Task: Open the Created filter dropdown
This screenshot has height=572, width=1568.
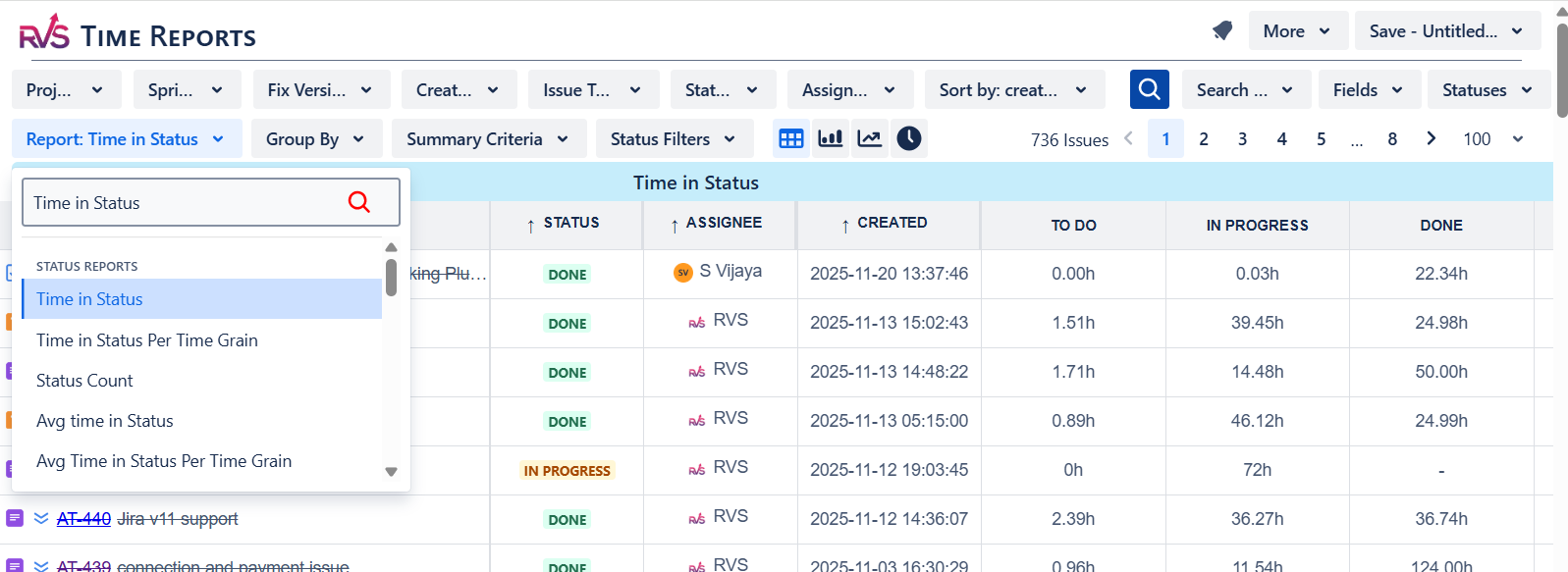Action: pos(459,89)
